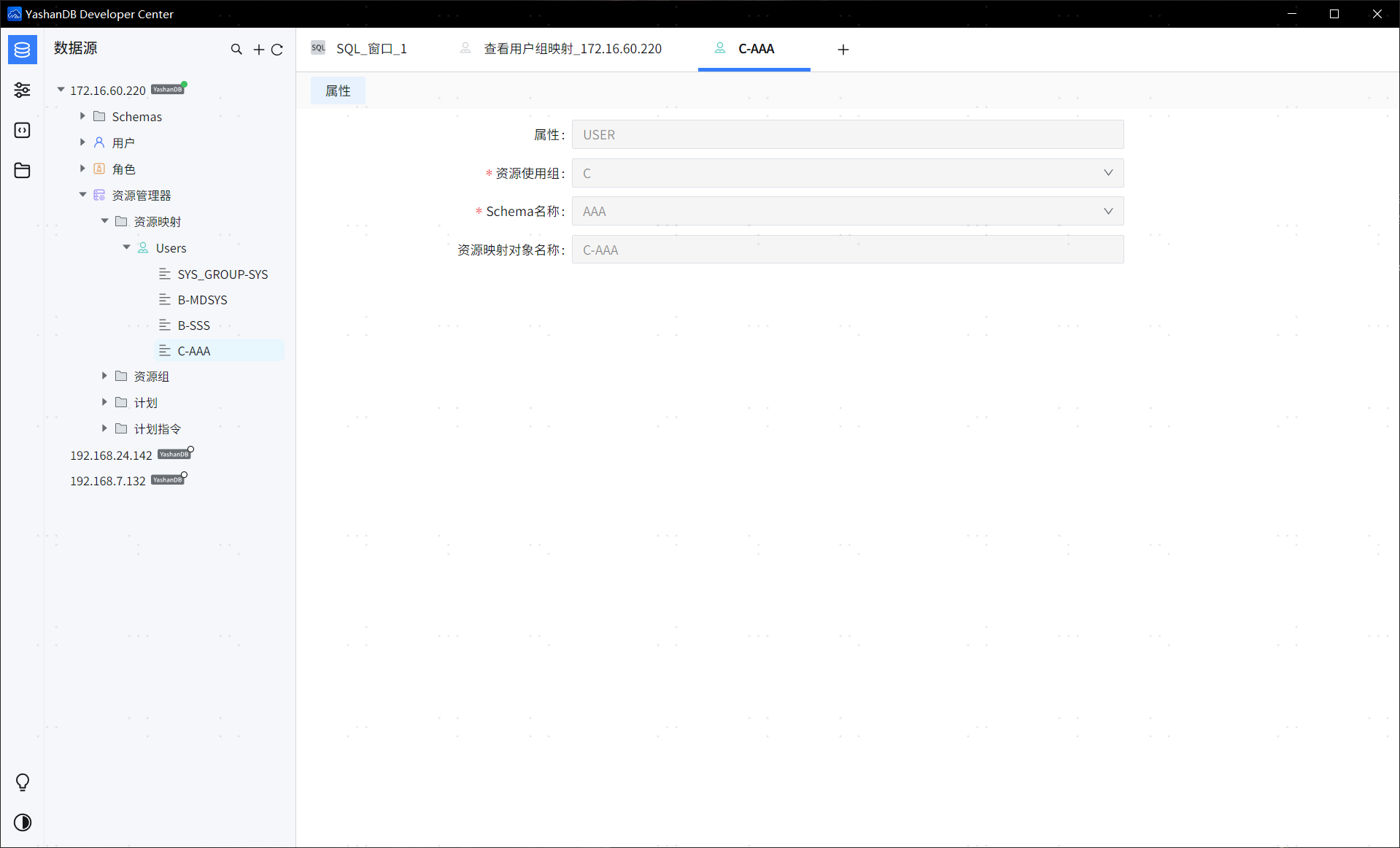This screenshot has height=848, width=1400.
Task: Open a new tab with plus button
Action: [x=843, y=49]
